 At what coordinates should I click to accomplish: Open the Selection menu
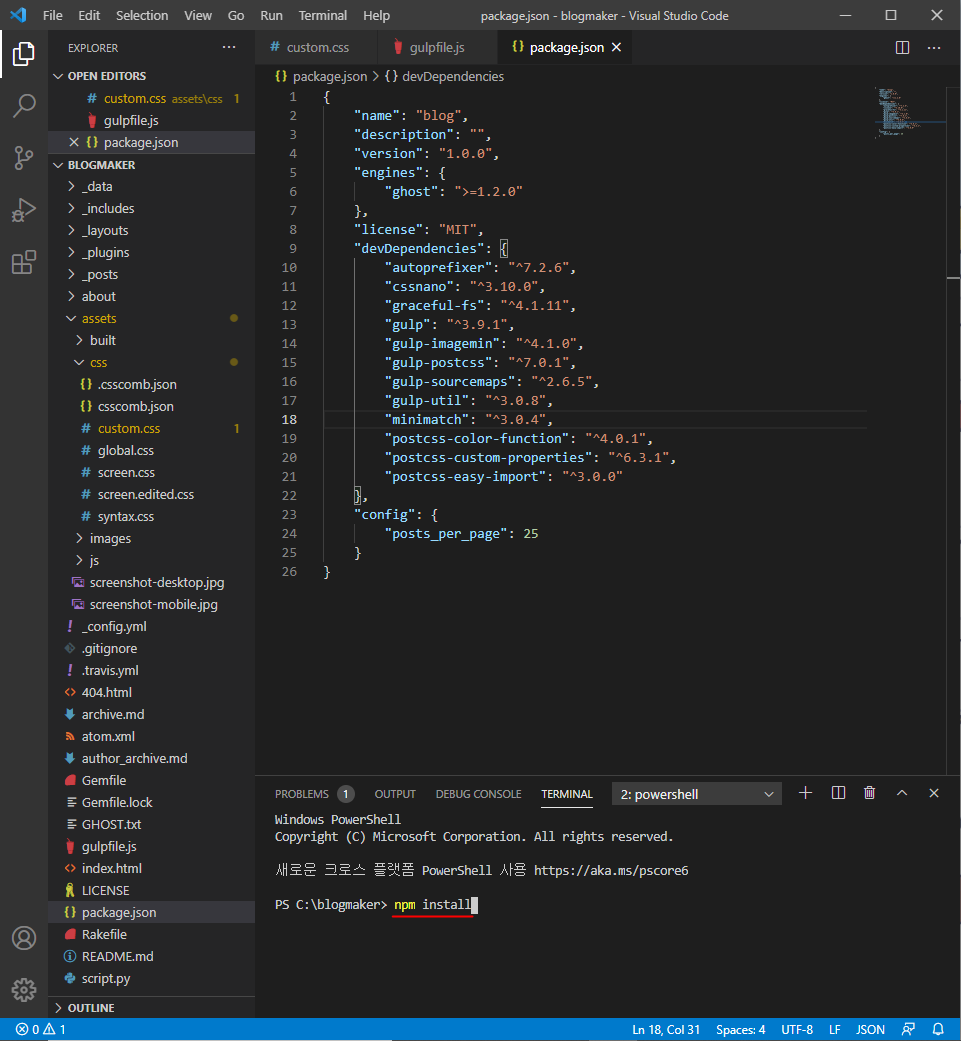[142, 15]
